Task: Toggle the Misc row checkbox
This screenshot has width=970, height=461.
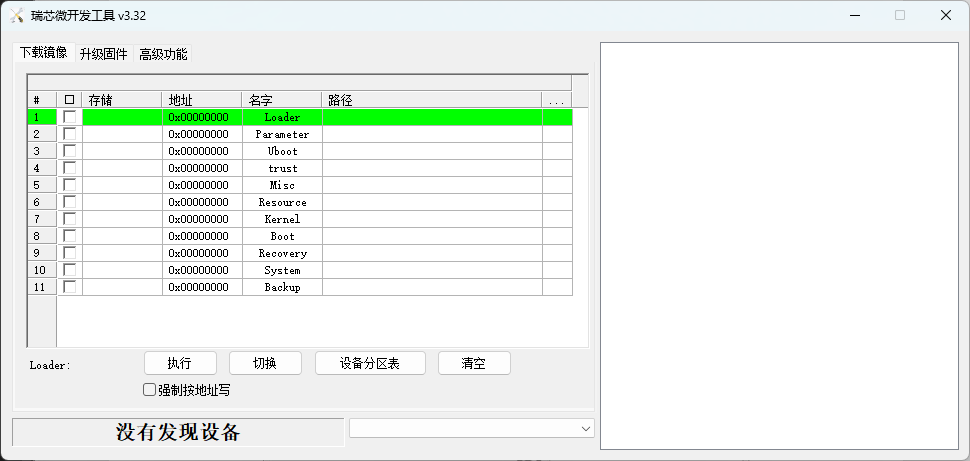Action: [x=70, y=184]
